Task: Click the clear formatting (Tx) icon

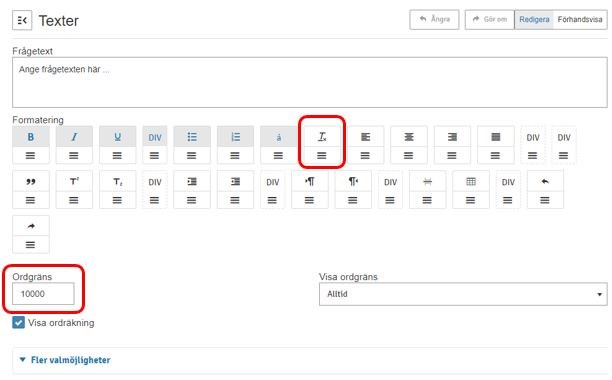Action: [322, 137]
